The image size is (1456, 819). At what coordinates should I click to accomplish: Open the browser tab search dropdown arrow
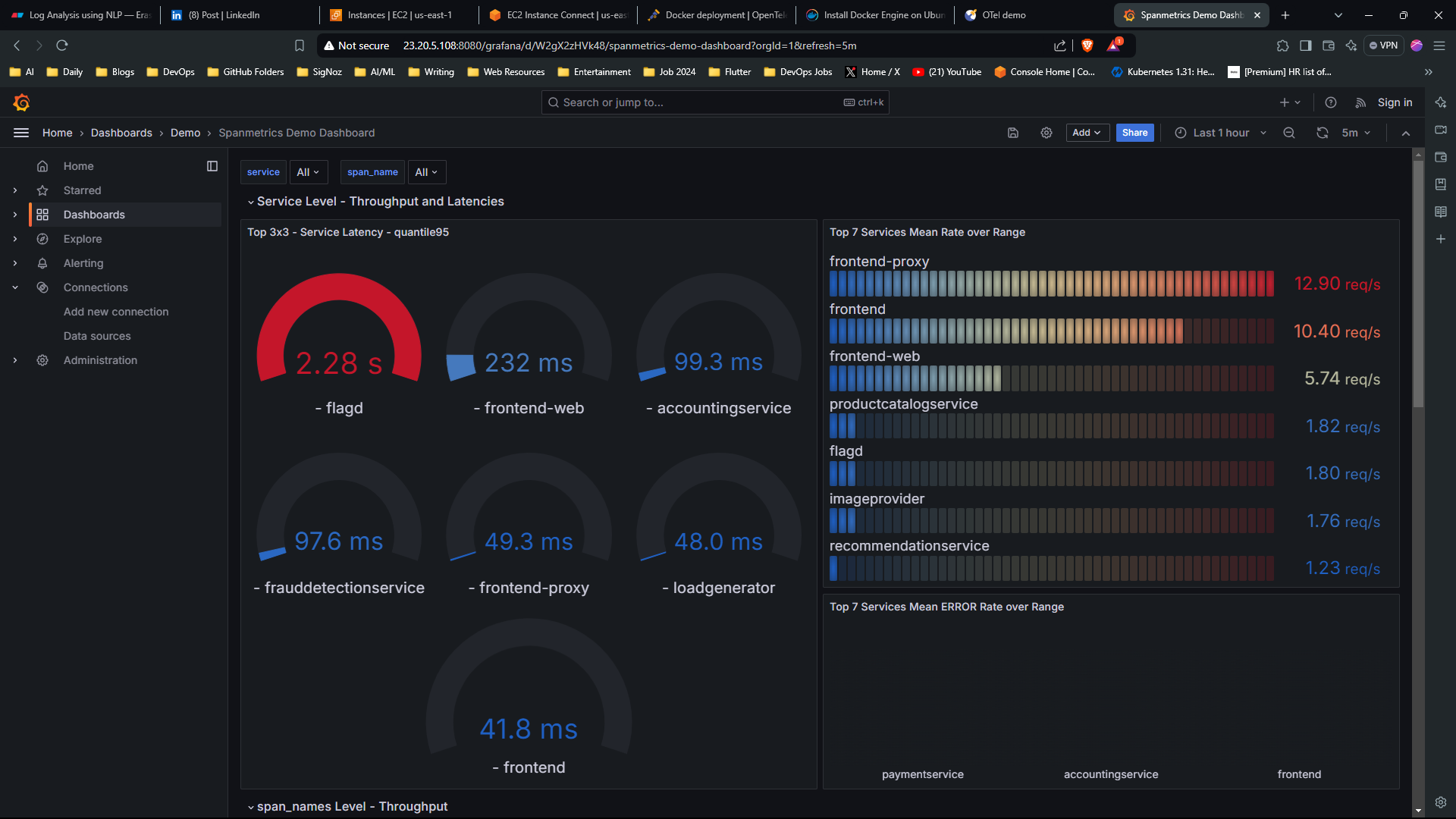1338,15
